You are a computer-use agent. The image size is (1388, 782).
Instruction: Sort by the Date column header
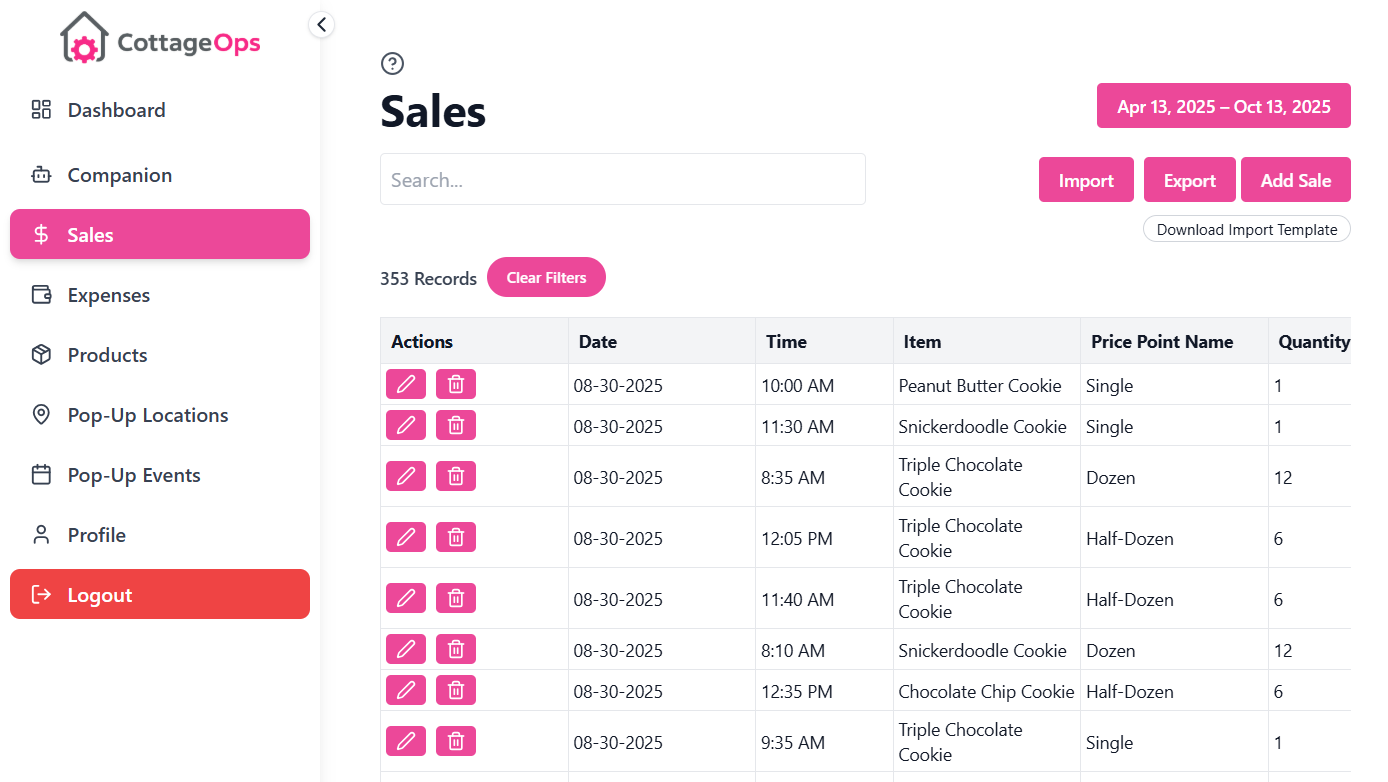598,342
